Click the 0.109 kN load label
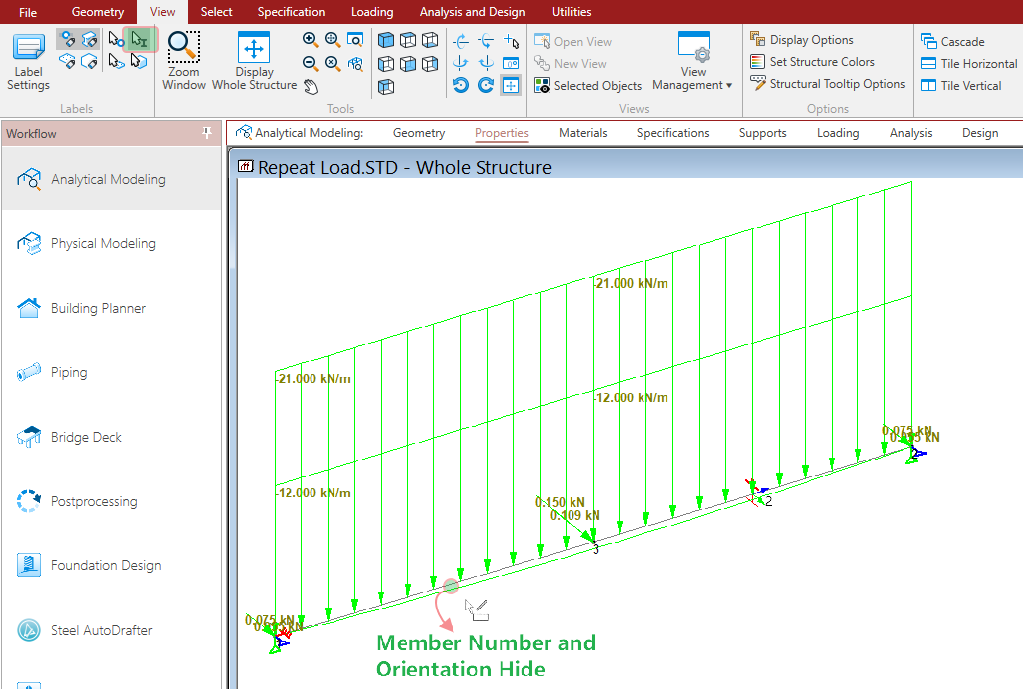Screen dimensions: 1023x691 point(575,515)
